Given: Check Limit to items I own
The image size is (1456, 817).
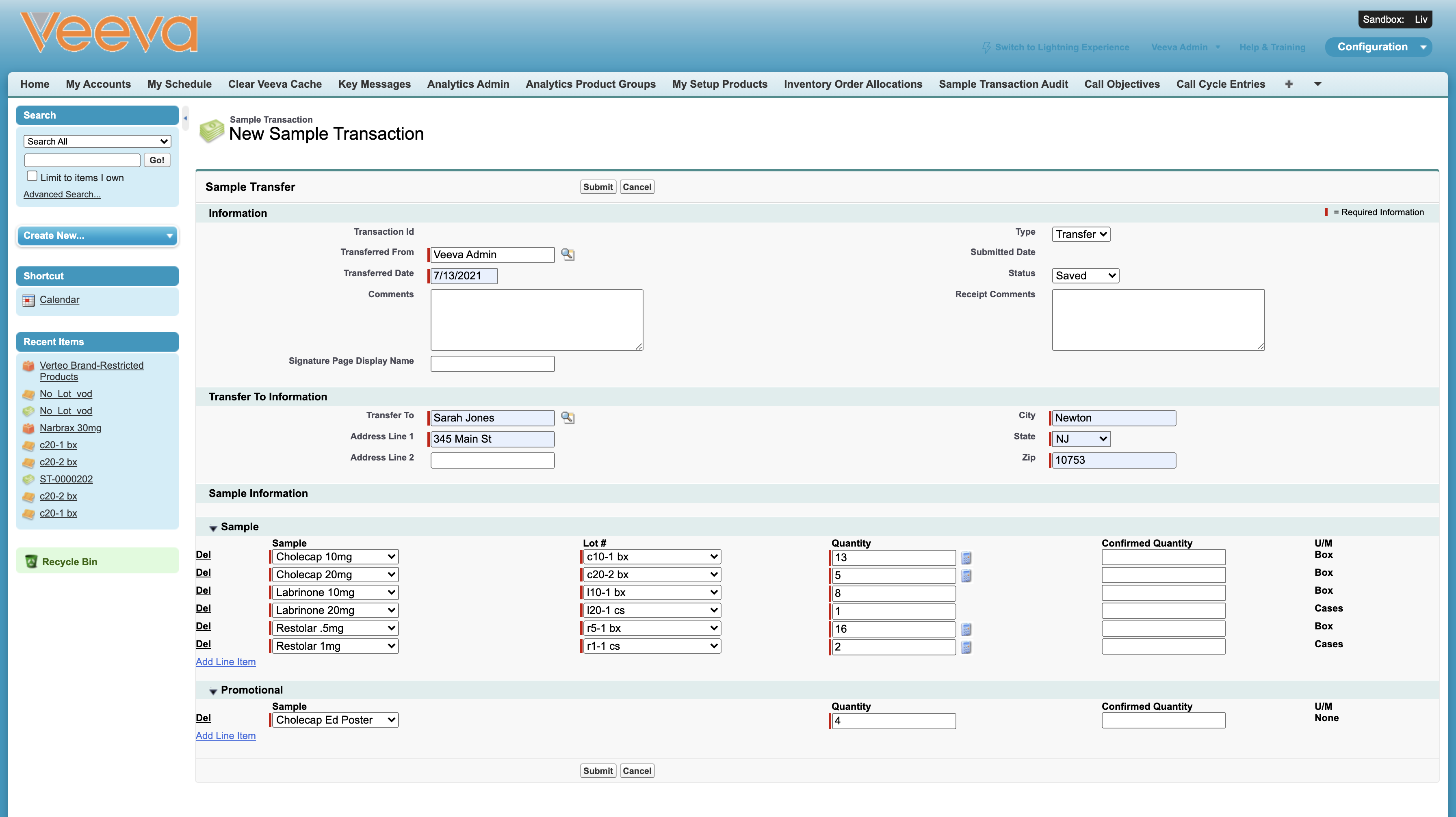Looking at the screenshot, I should (x=32, y=176).
